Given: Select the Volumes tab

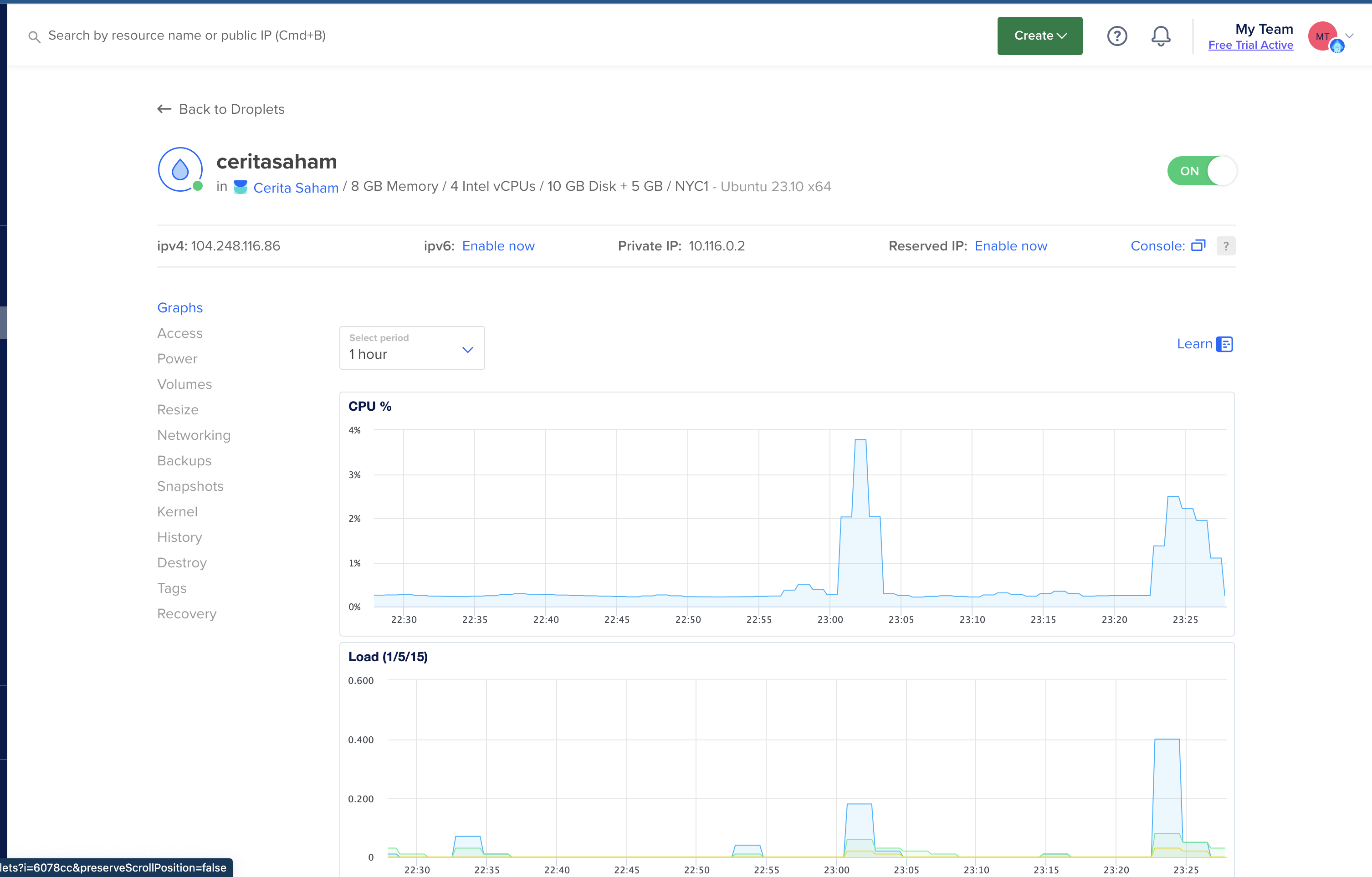Looking at the screenshot, I should [x=184, y=384].
